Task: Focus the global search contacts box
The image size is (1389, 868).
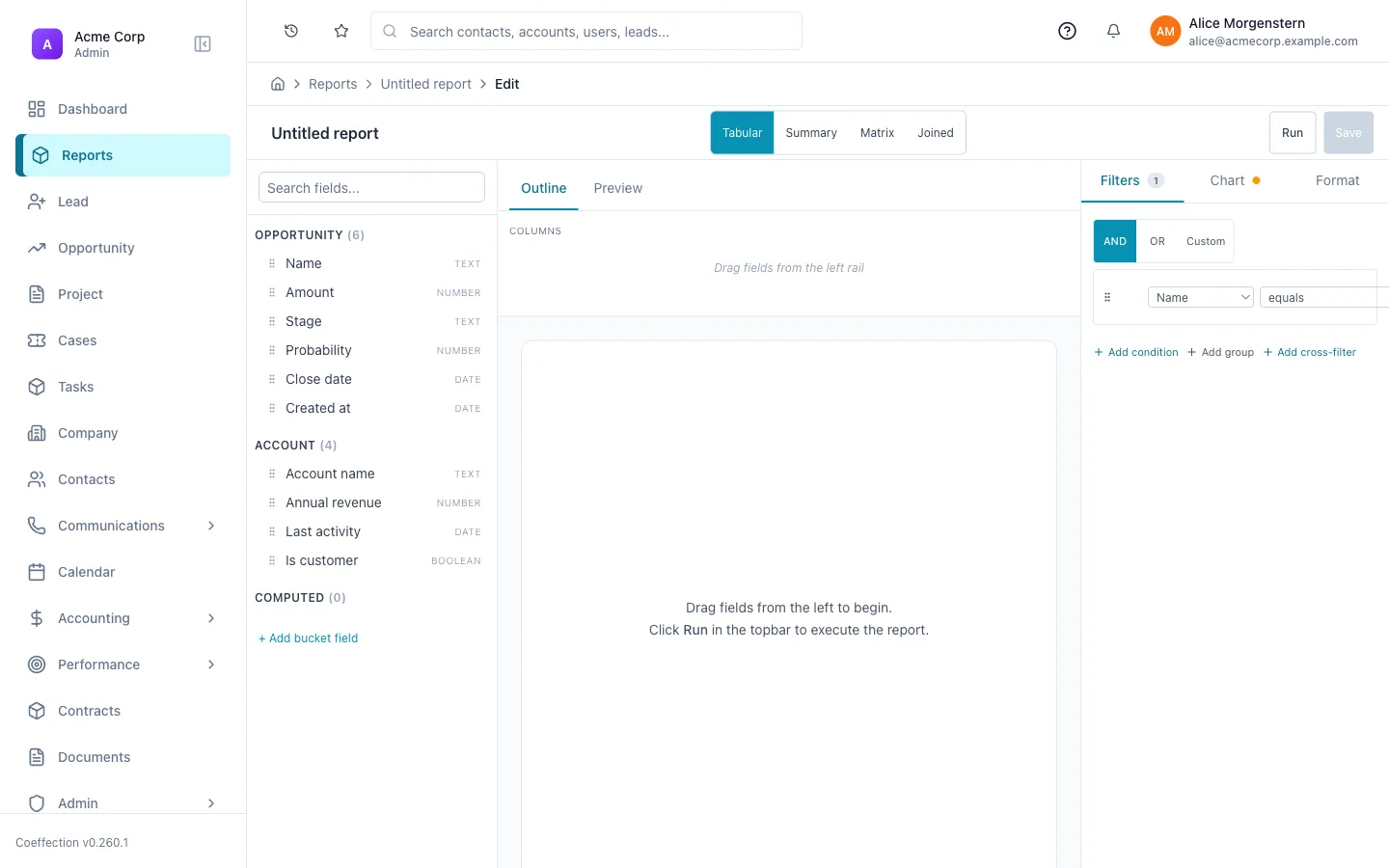Action: (586, 31)
